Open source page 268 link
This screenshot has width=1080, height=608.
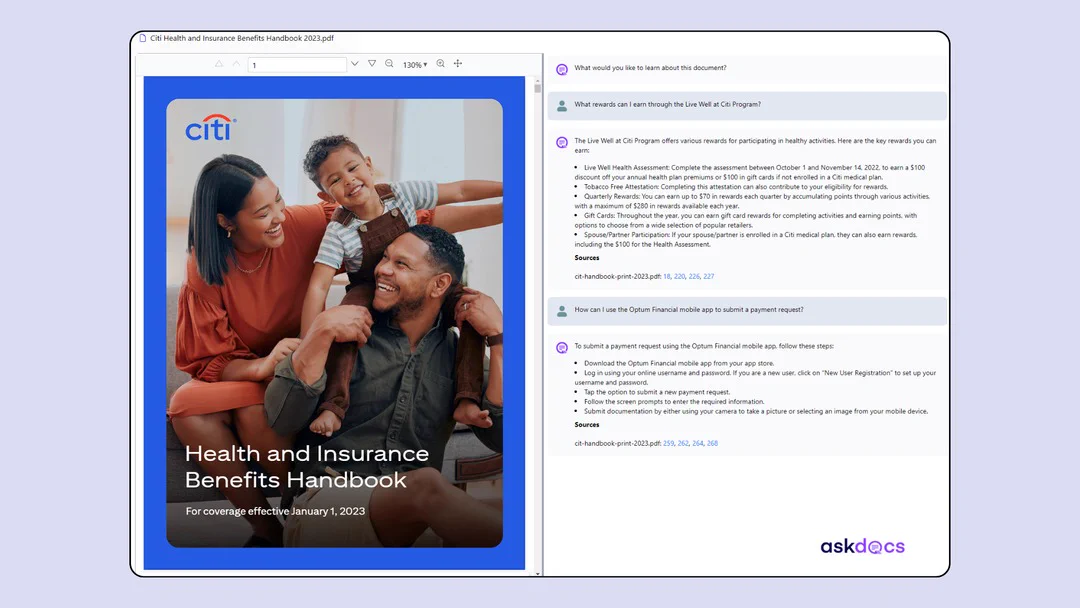tap(712, 443)
